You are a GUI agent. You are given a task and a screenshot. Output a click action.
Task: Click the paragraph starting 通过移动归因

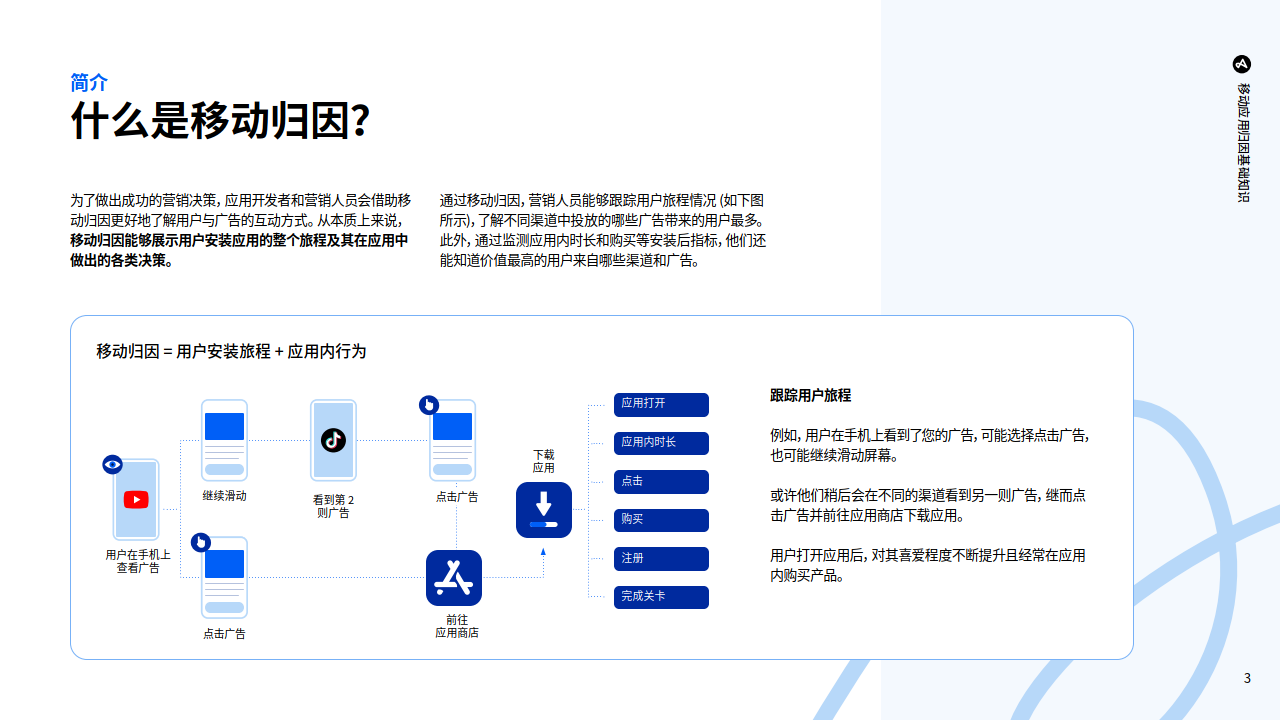(x=603, y=230)
